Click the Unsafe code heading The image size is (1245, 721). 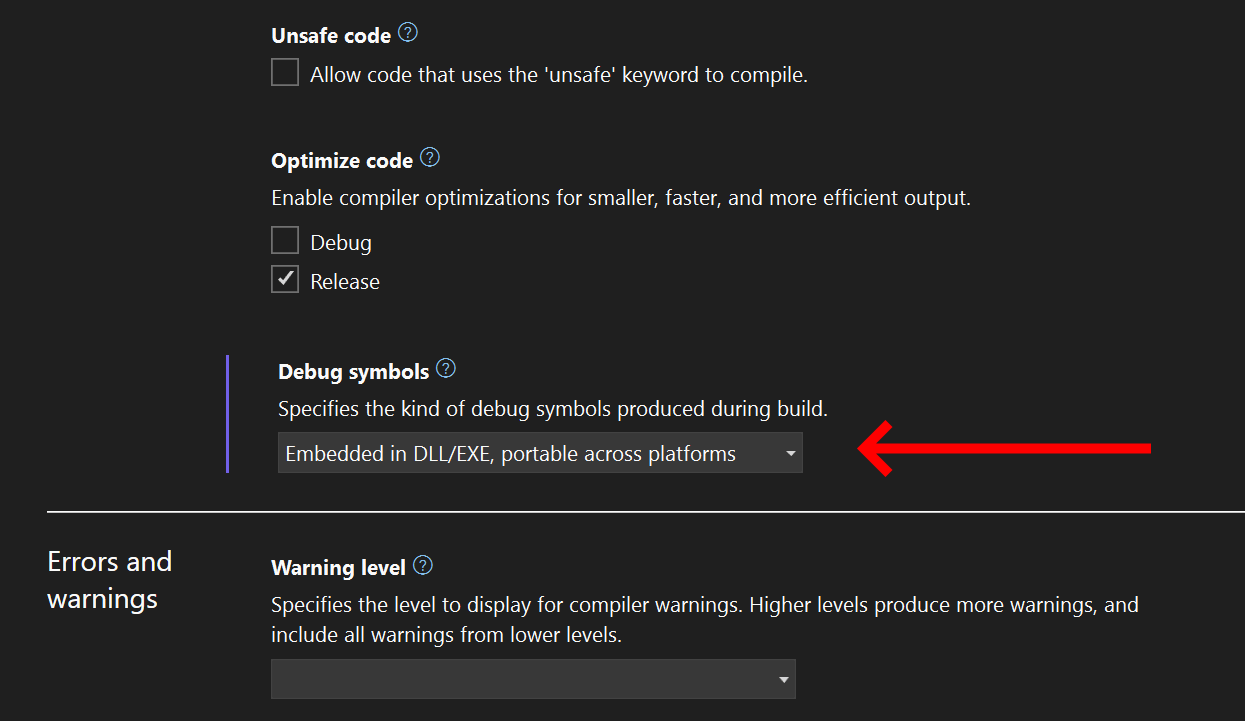click(x=331, y=34)
